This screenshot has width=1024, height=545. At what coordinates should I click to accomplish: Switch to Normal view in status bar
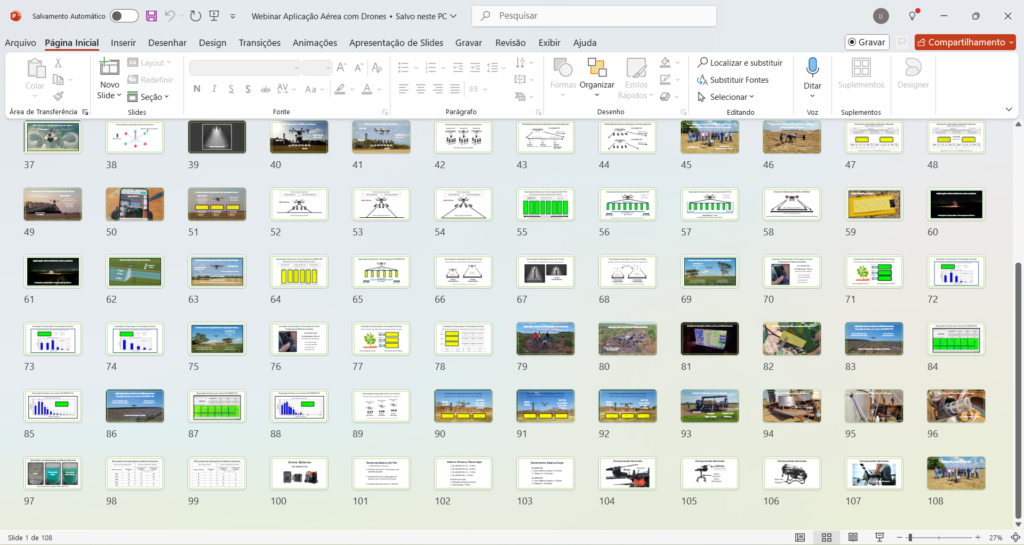coord(799,537)
